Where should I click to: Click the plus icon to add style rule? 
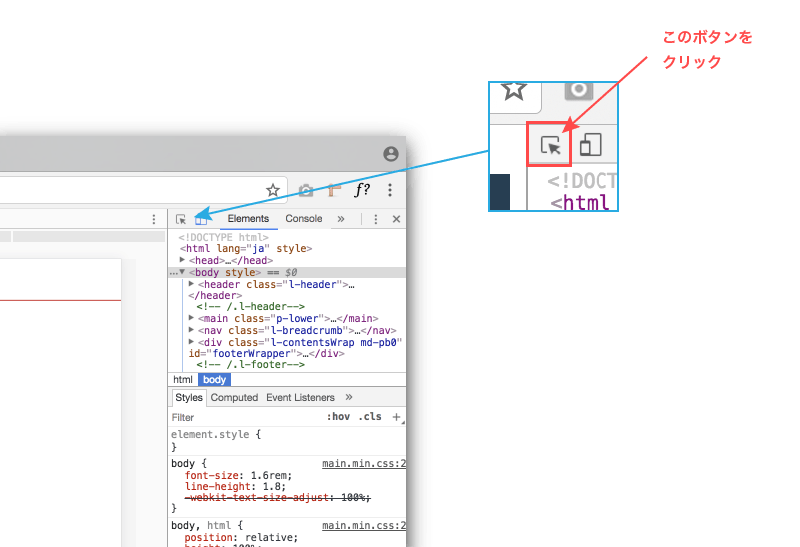pos(396,417)
